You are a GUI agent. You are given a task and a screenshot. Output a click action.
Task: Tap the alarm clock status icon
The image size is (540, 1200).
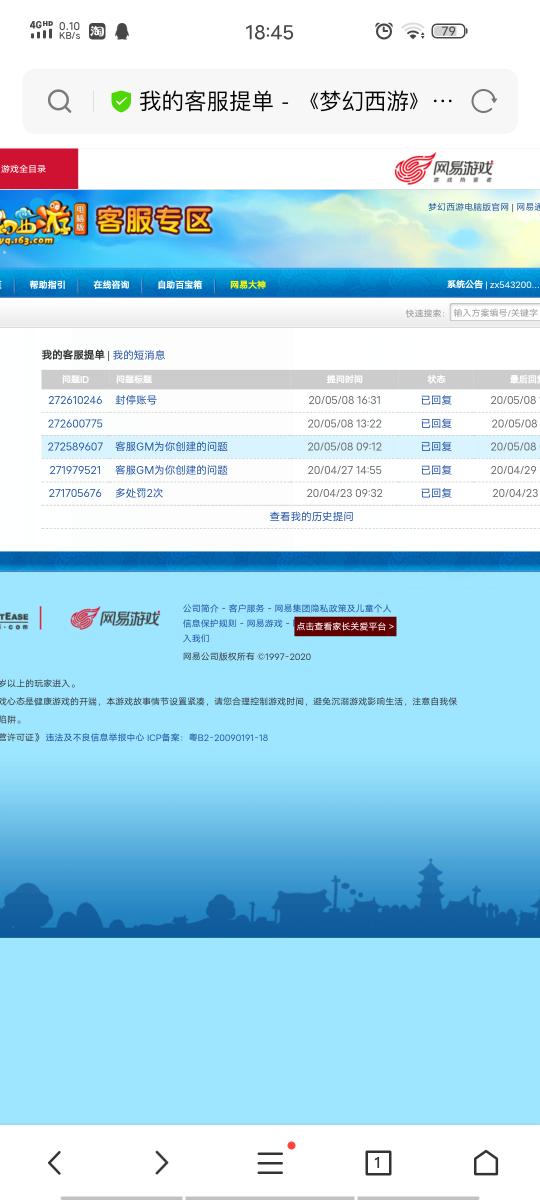[x=384, y=31]
